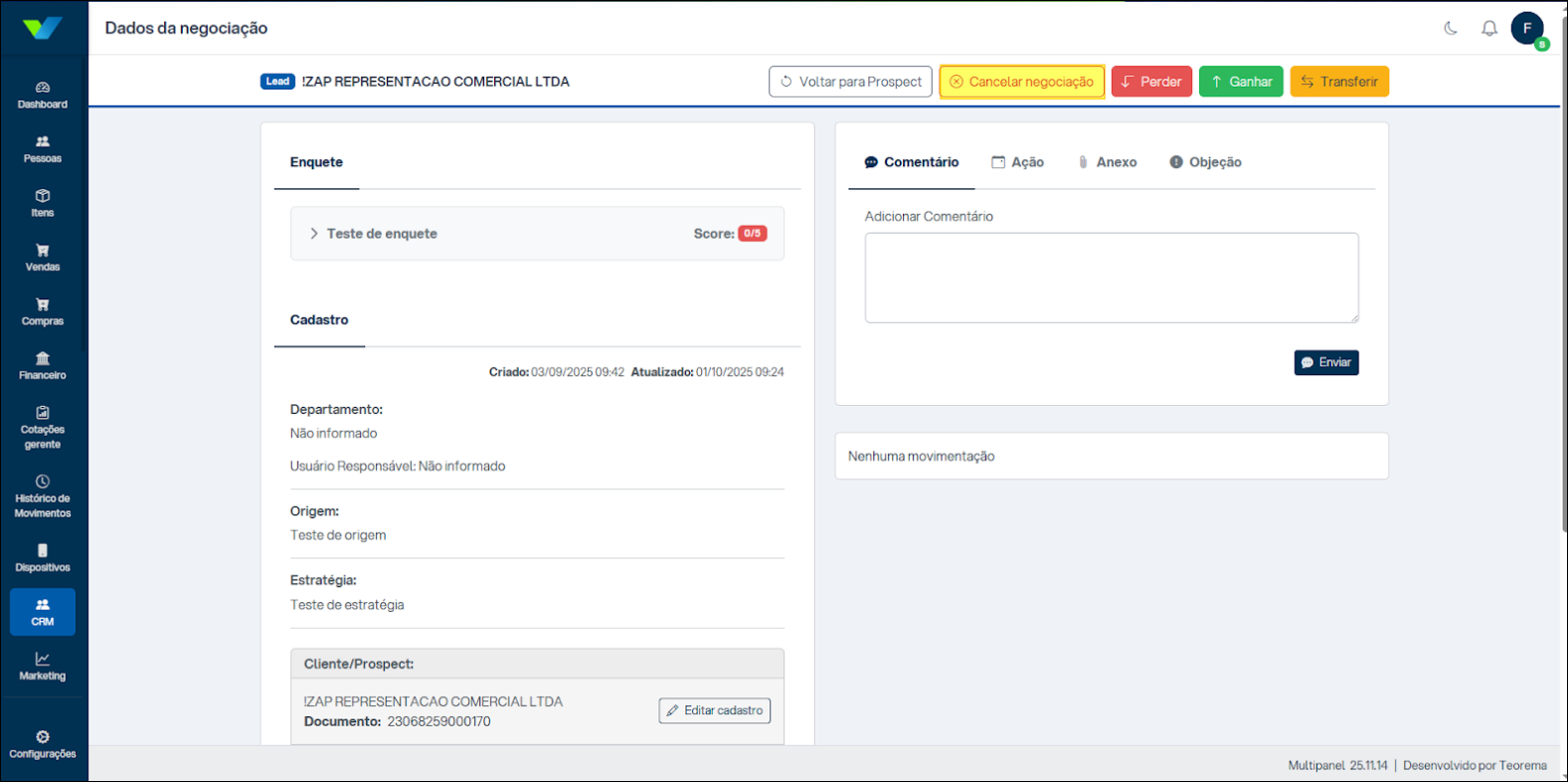The height and width of the screenshot is (782, 1568).
Task: Click the Editar cadastro button
Action: pyautogui.click(x=714, y=710)
